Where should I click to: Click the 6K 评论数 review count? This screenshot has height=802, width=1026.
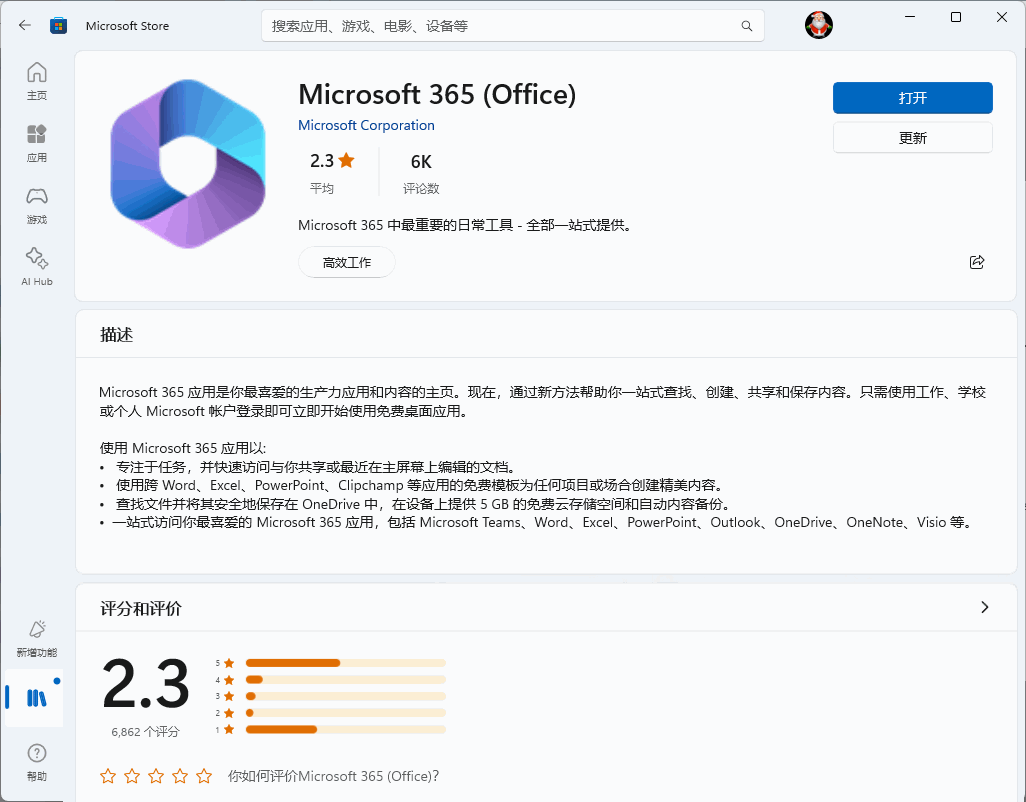click(421, 173)
